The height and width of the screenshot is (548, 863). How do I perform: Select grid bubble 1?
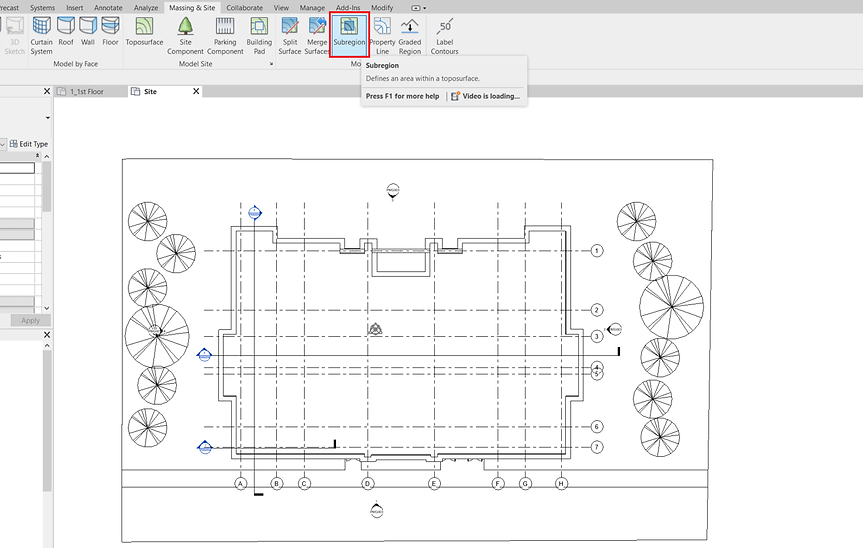pos(597,251)
